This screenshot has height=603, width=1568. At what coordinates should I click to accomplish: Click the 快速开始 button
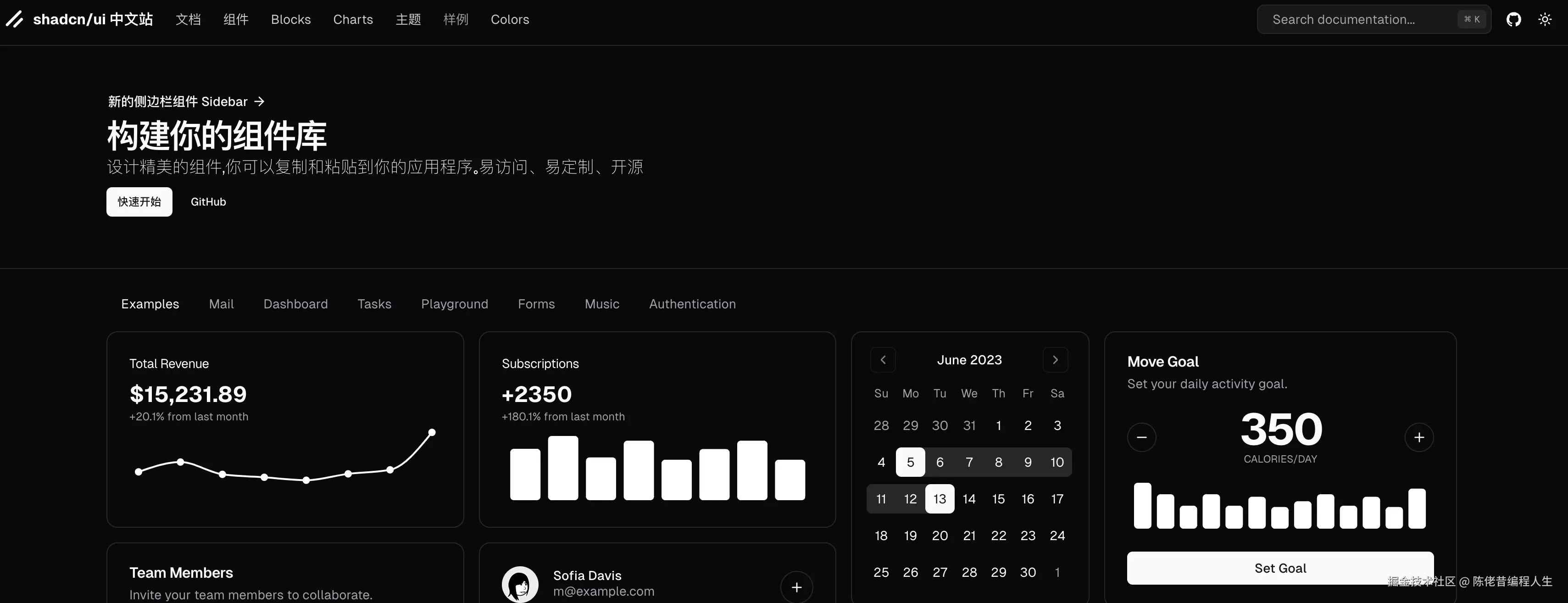click(x=139, y=201)
